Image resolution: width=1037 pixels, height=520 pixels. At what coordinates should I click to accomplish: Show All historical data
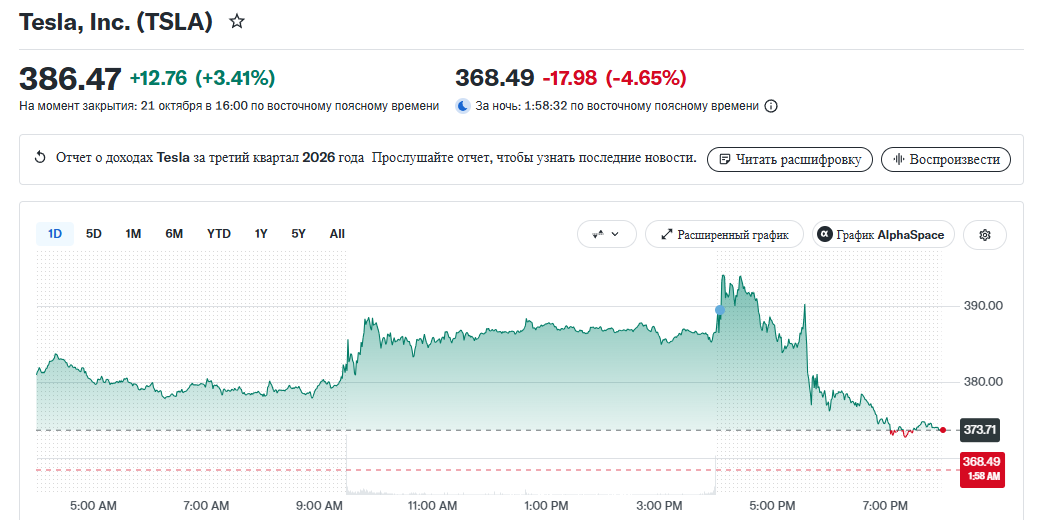click(x=337, y=234)
